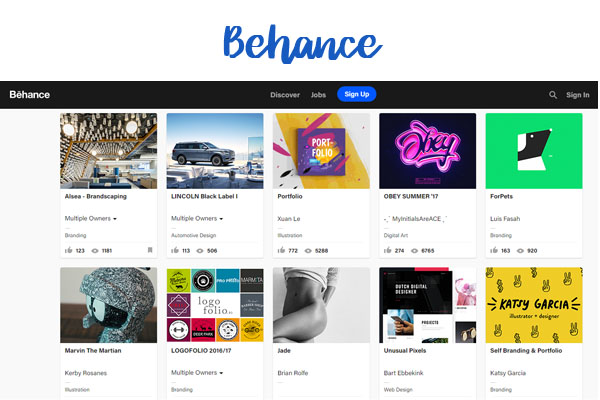Click the Sign In link
Image resolution: width=600 pixels, height=400 pixels.
577,95
